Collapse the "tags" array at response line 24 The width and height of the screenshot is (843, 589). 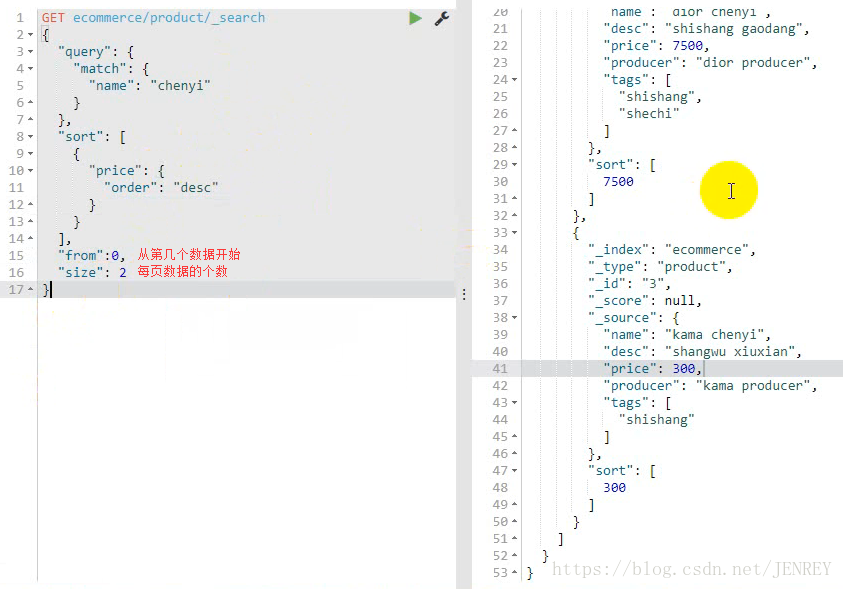(515, 80)
